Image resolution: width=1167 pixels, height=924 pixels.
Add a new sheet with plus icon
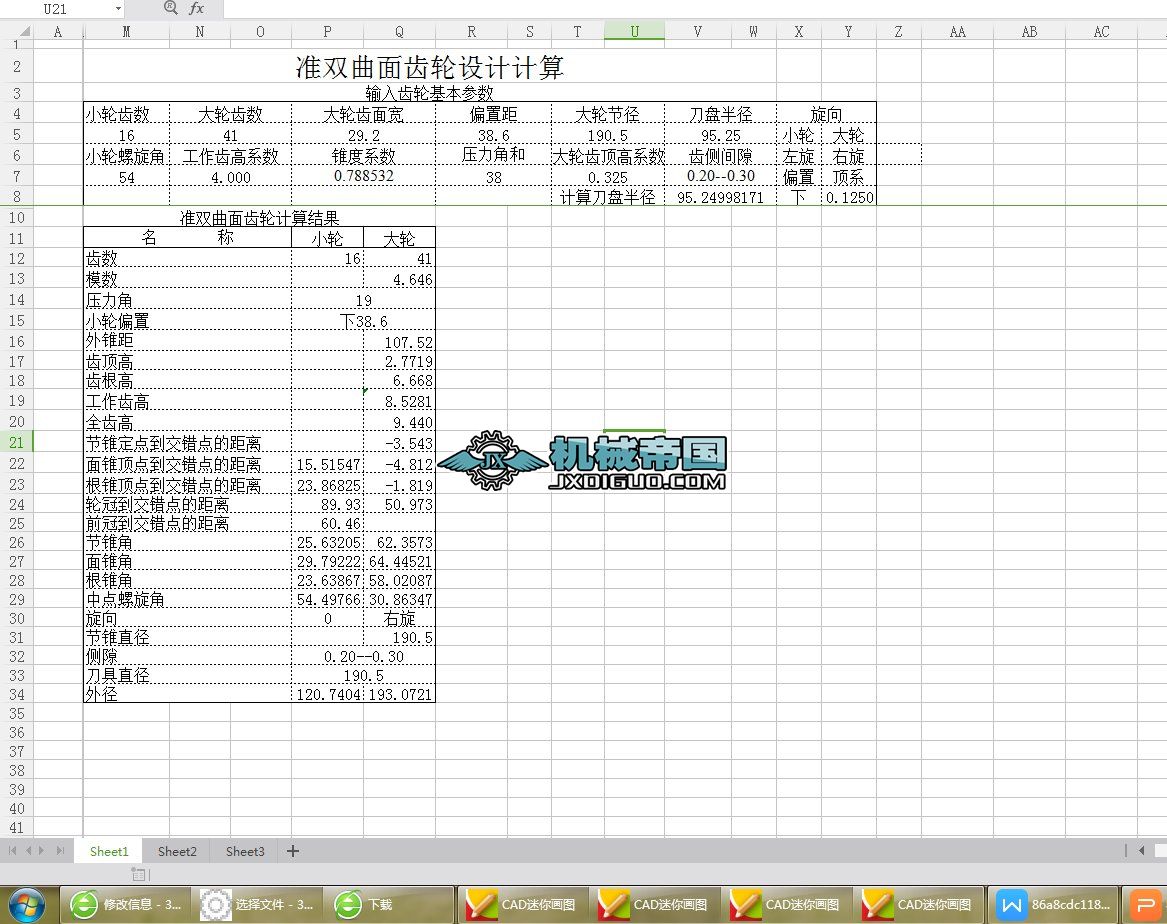[x=292, y=851]
